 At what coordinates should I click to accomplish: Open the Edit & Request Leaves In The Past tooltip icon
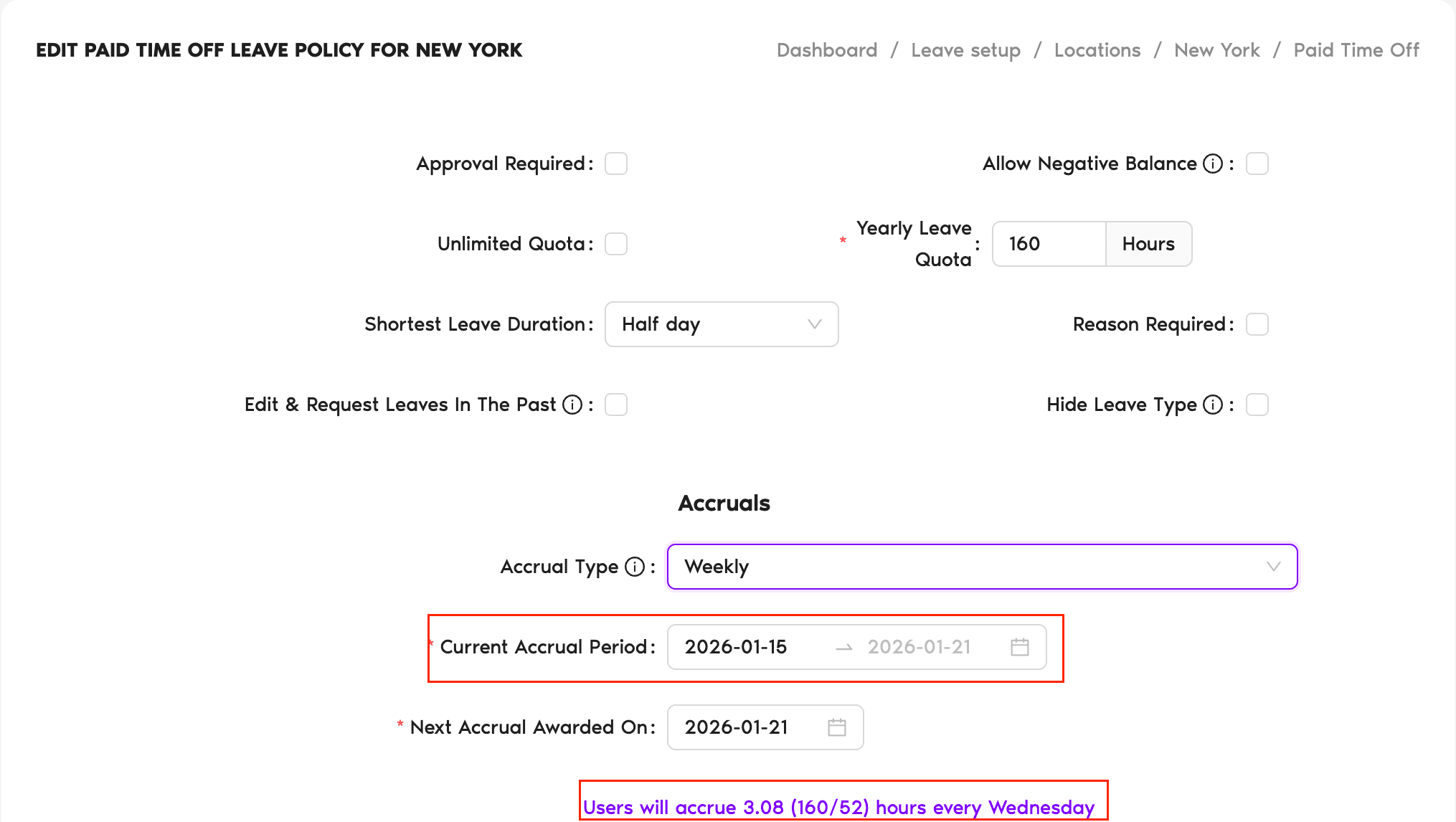(x=572, y=404)
